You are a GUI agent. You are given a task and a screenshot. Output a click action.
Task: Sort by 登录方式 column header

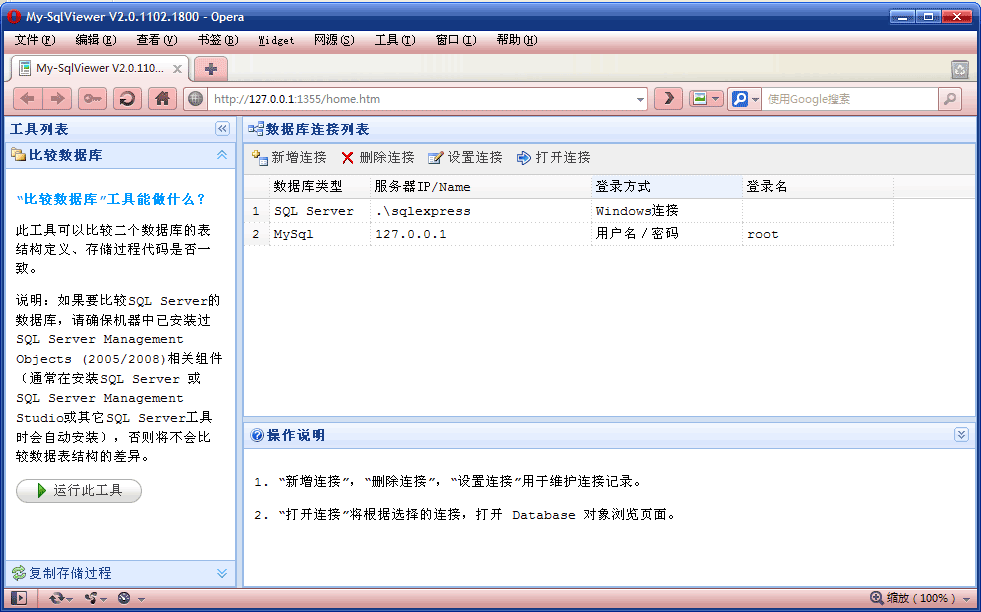pos(667,186)
